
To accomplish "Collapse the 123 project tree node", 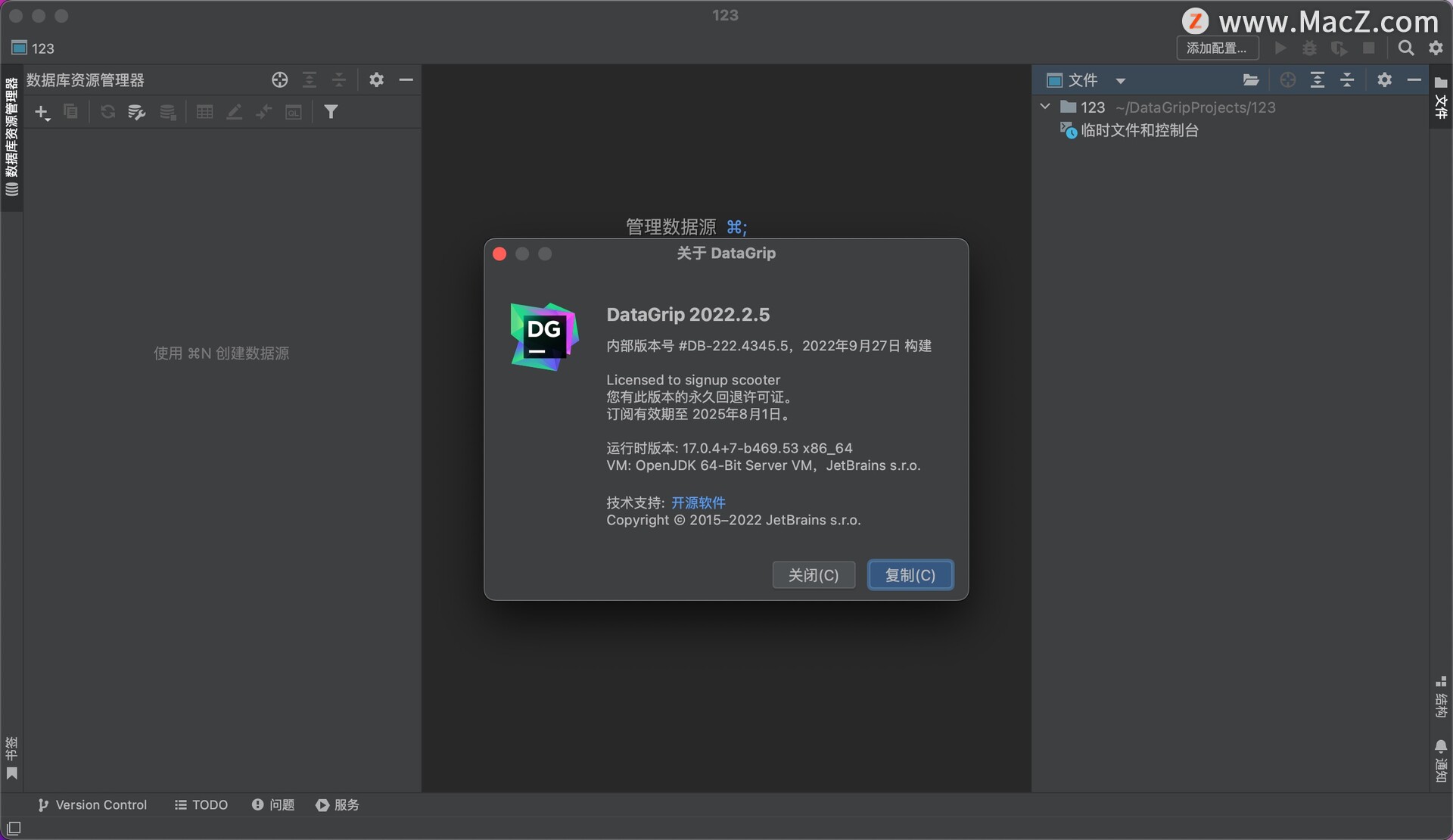I will coord(1045,107).
